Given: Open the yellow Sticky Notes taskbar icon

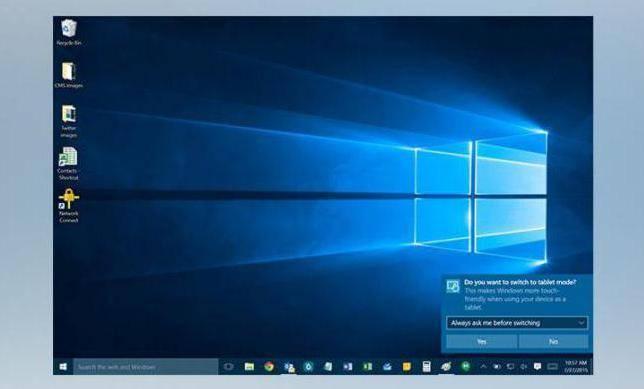Looking at the screenshot, I should point(407,366).
